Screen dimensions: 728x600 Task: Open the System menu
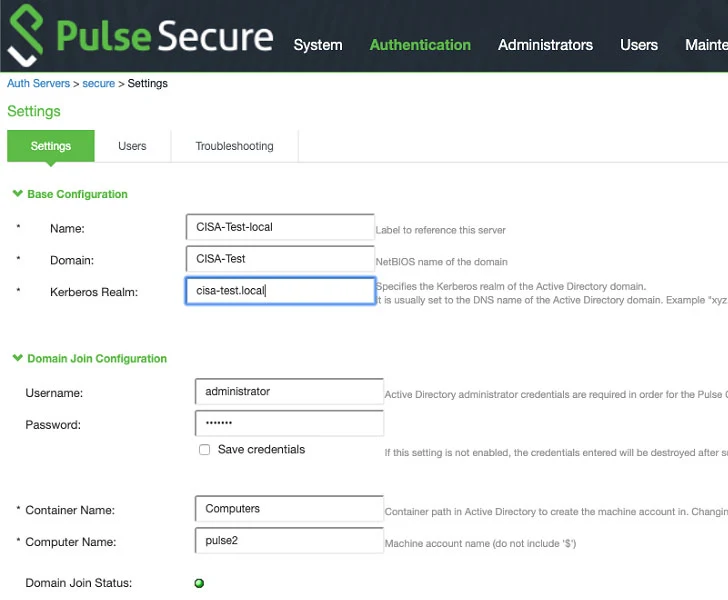[x=318, y=45]
